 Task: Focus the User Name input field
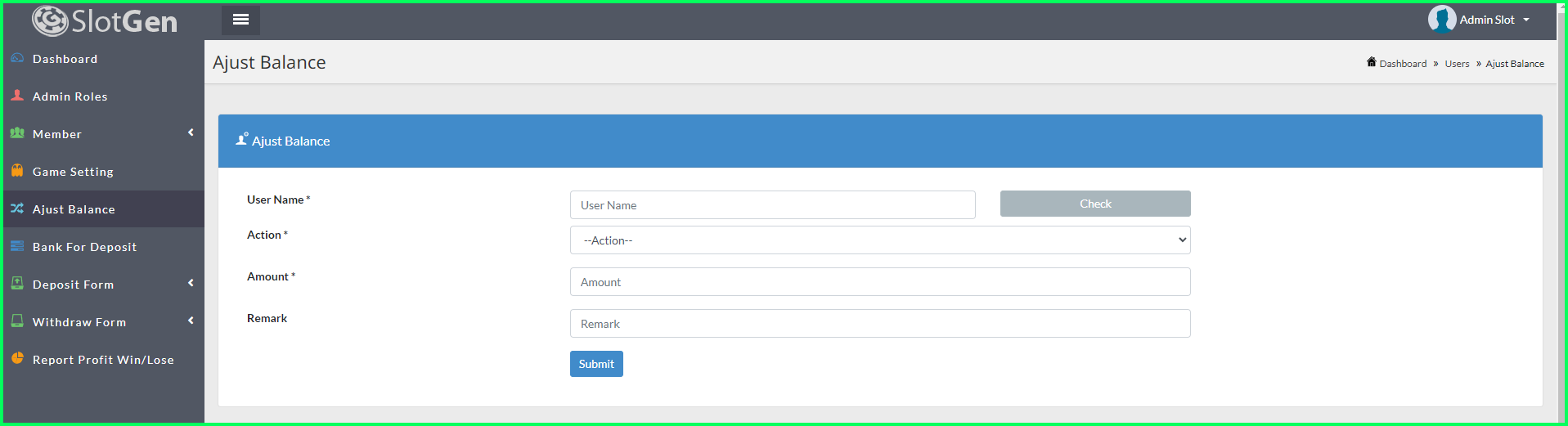point(773,205)
